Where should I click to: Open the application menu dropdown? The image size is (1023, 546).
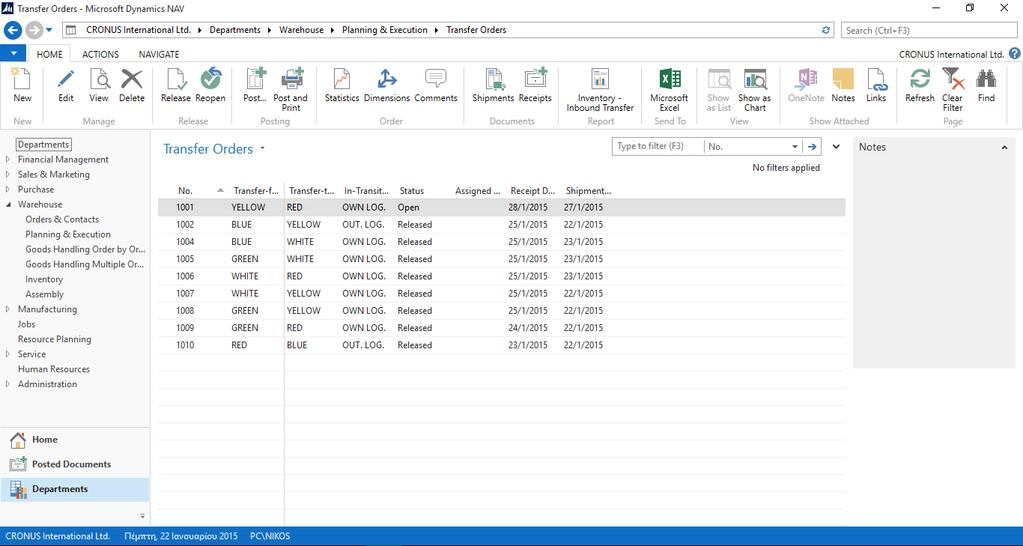(x=13, y=53)
